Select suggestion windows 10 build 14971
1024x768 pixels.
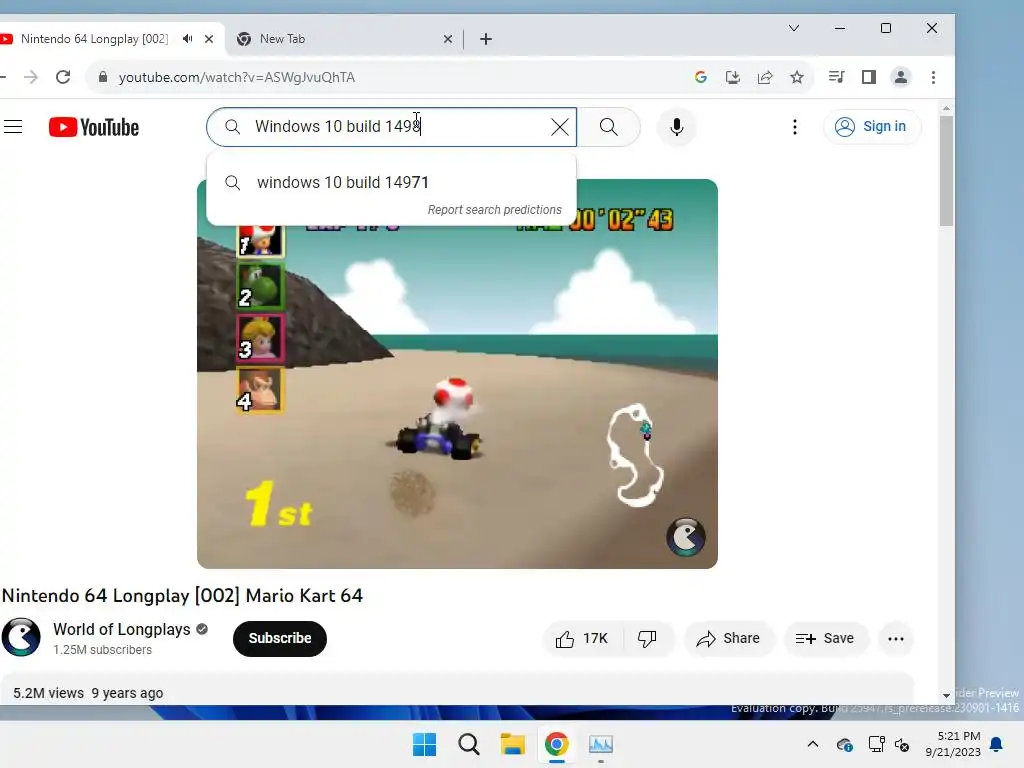tap(391, 182)
